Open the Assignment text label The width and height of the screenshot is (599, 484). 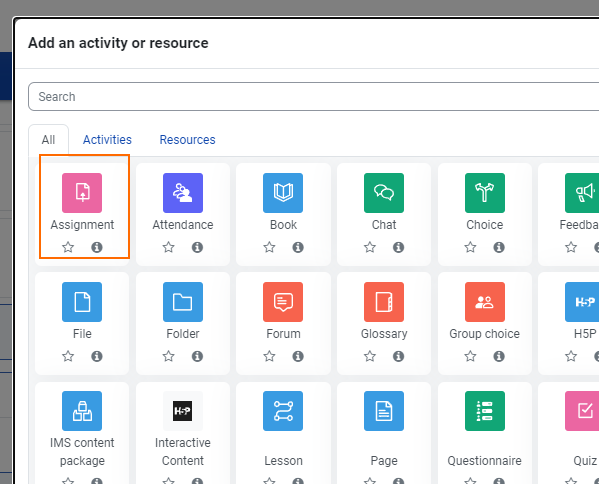pyautogui.click(x=82, y=225)
